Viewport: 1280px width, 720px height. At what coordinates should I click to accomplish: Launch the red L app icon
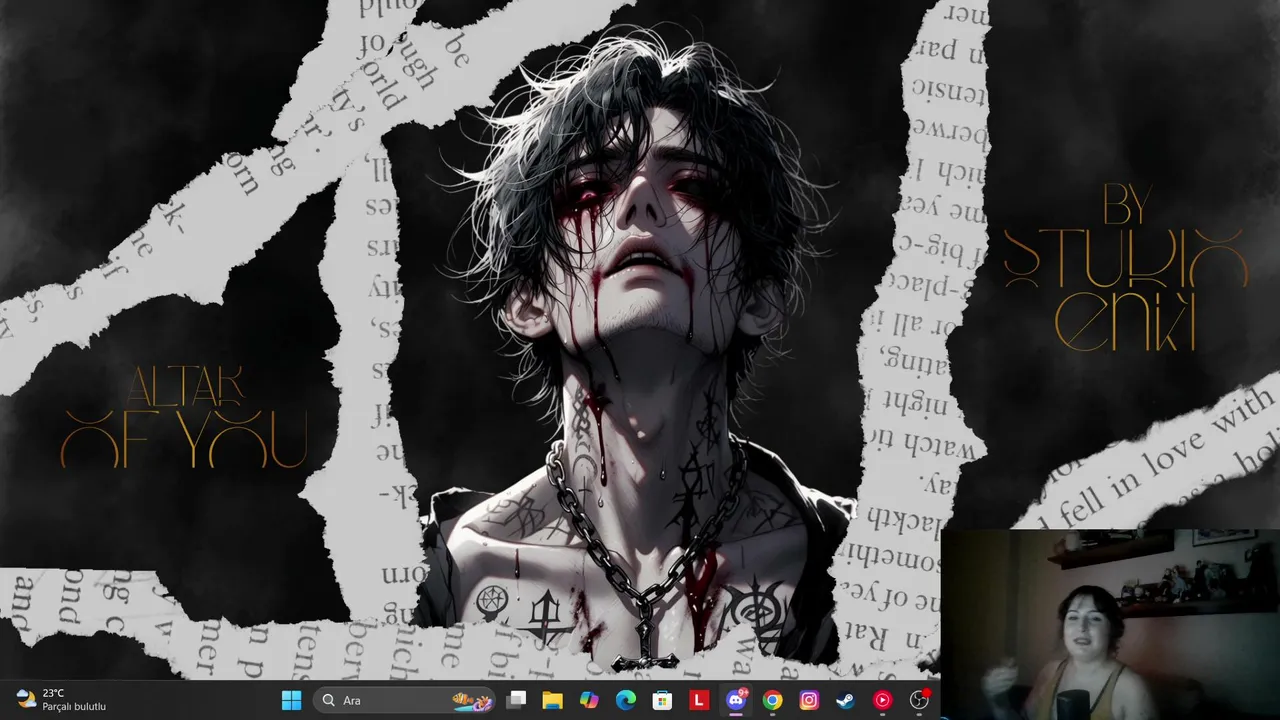point(699,700)
